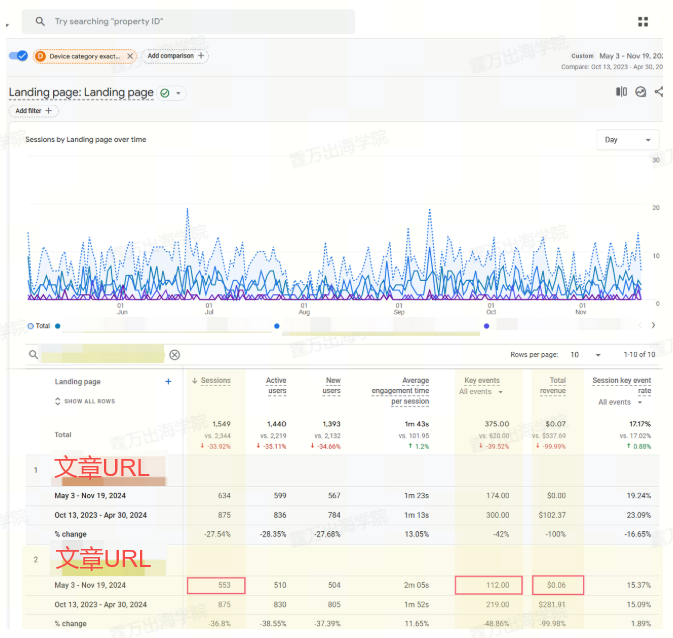Click the Add filter button

coord(33,111)
